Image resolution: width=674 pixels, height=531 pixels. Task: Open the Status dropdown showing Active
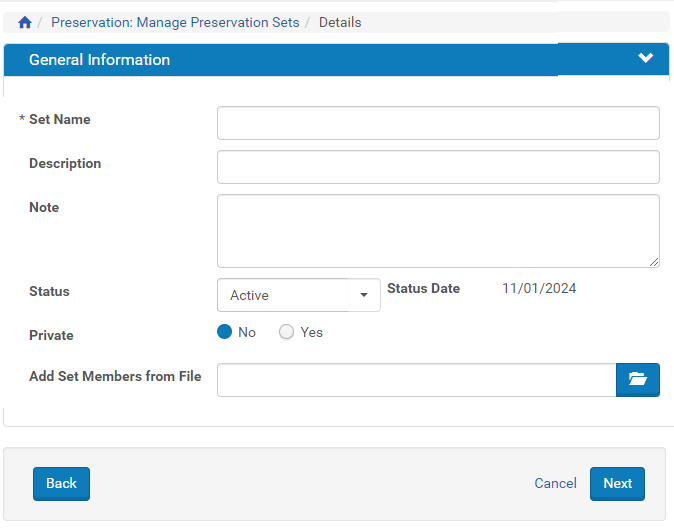pos(298,295)
